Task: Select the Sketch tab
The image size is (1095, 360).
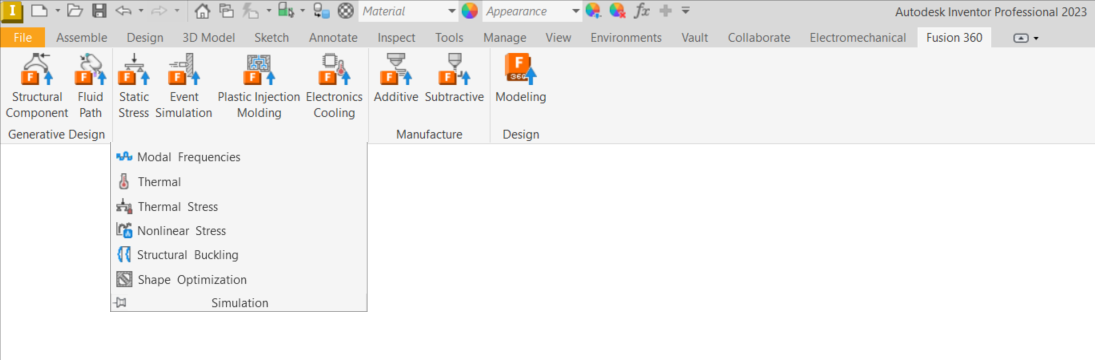Action: click(x=272, y=38)
